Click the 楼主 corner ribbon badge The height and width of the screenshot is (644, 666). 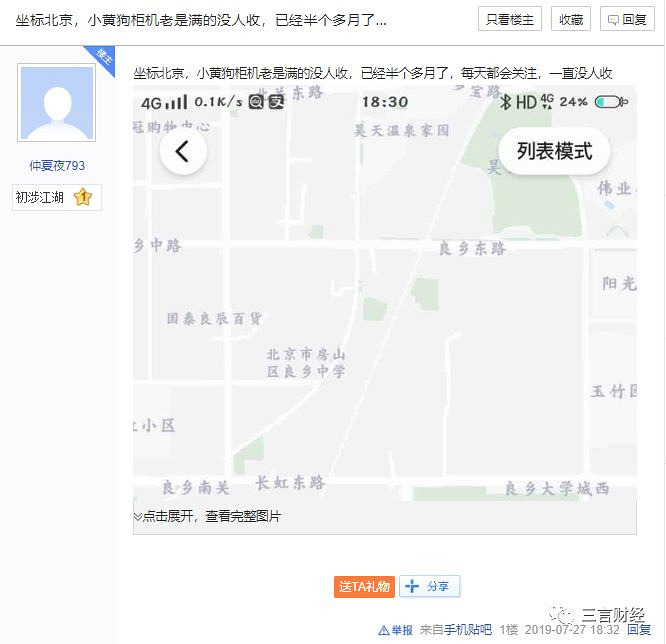point(103,58)
